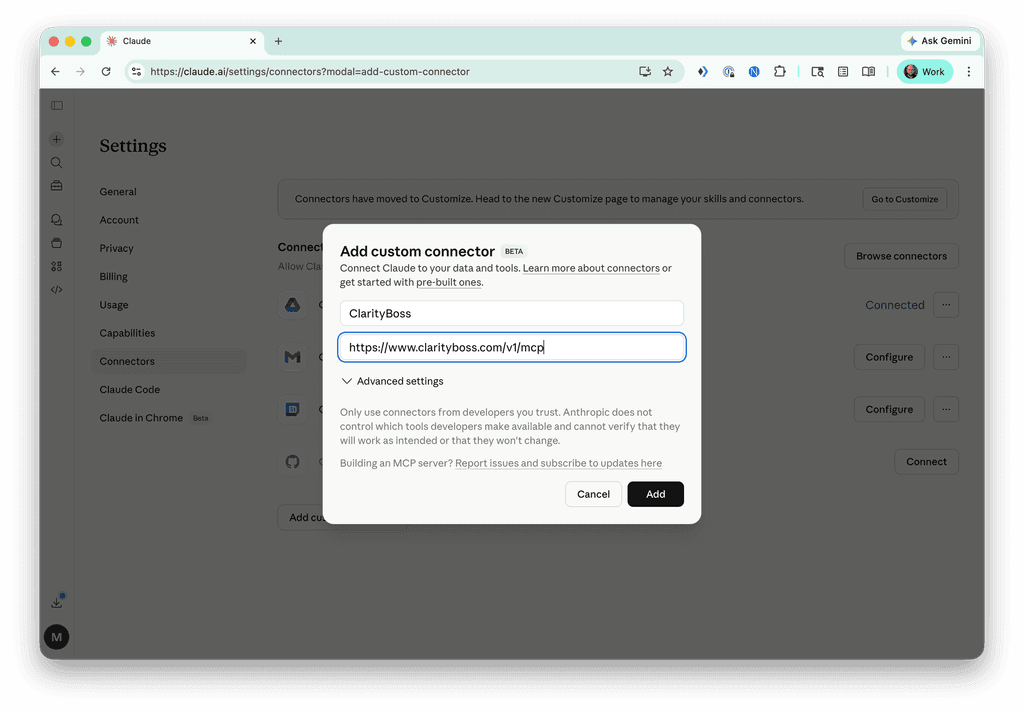Click the ClarityBoss connector name field
Image resolution: width=1024 pixels, height=712 pixels.
(511, 313)
